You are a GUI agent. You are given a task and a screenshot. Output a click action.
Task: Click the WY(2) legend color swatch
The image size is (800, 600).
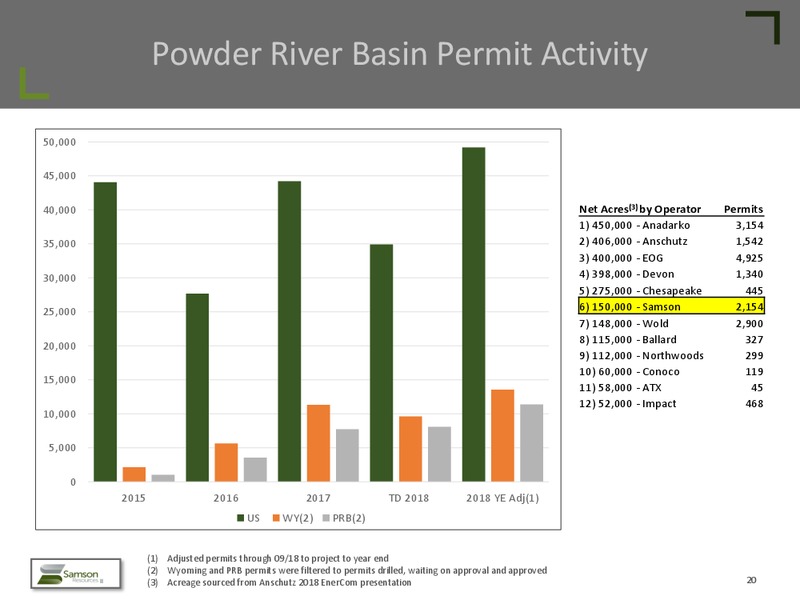(x=276, y=518)
